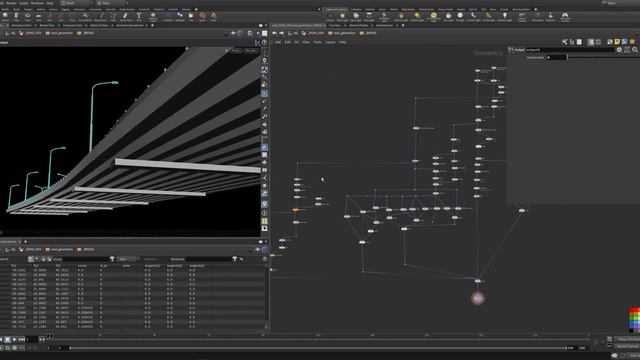Viewport: 640px width, 360px height.
Task: Click the yellow sticky note icon in network toolbar
Action: click(617, 42)
